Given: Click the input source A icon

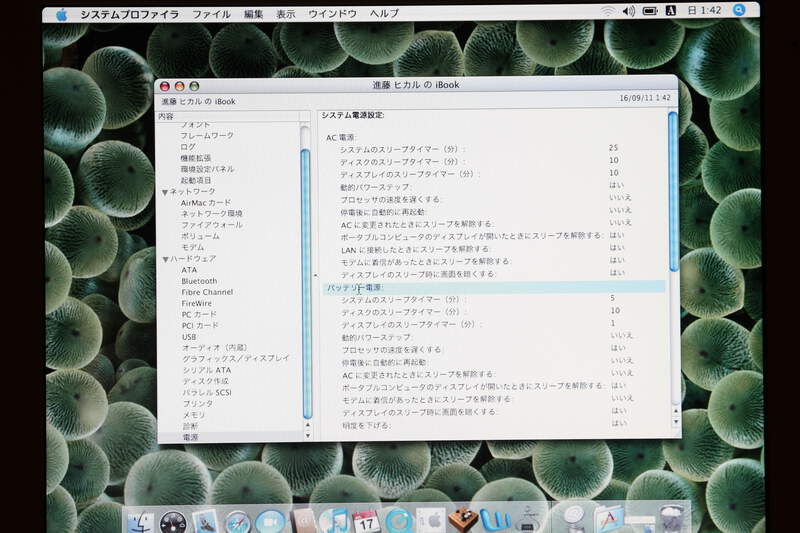Looking at the screenshot, I should pyautogui.click(x=671, y=11).
